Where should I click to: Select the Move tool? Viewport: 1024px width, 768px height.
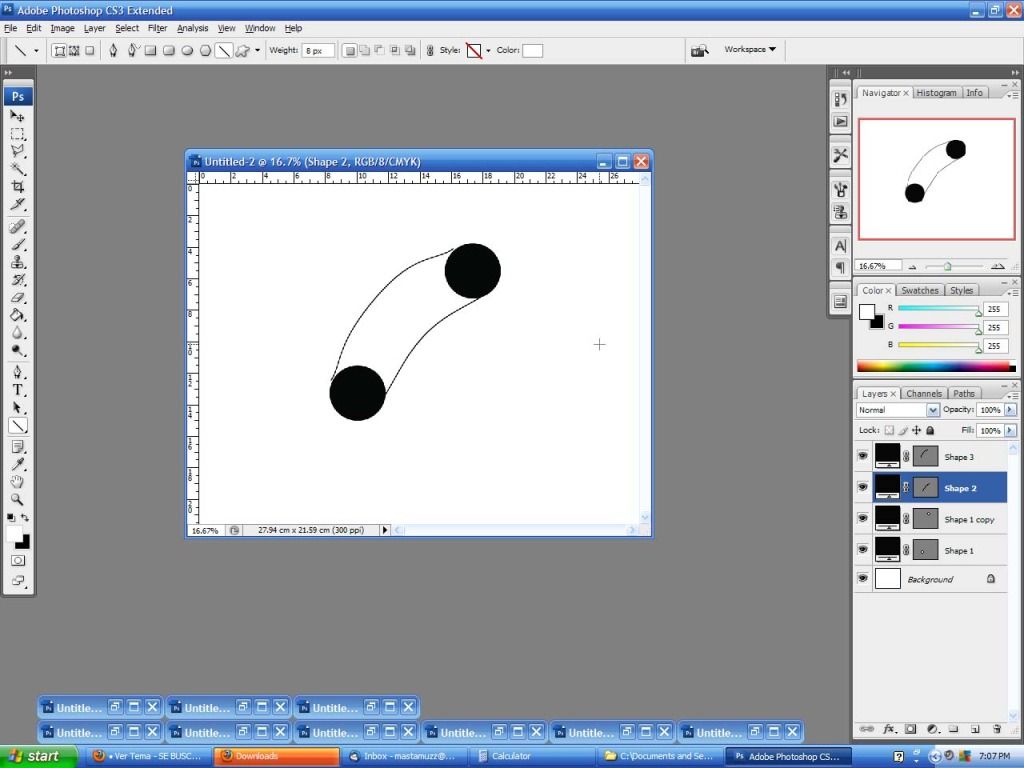point(18,116)
